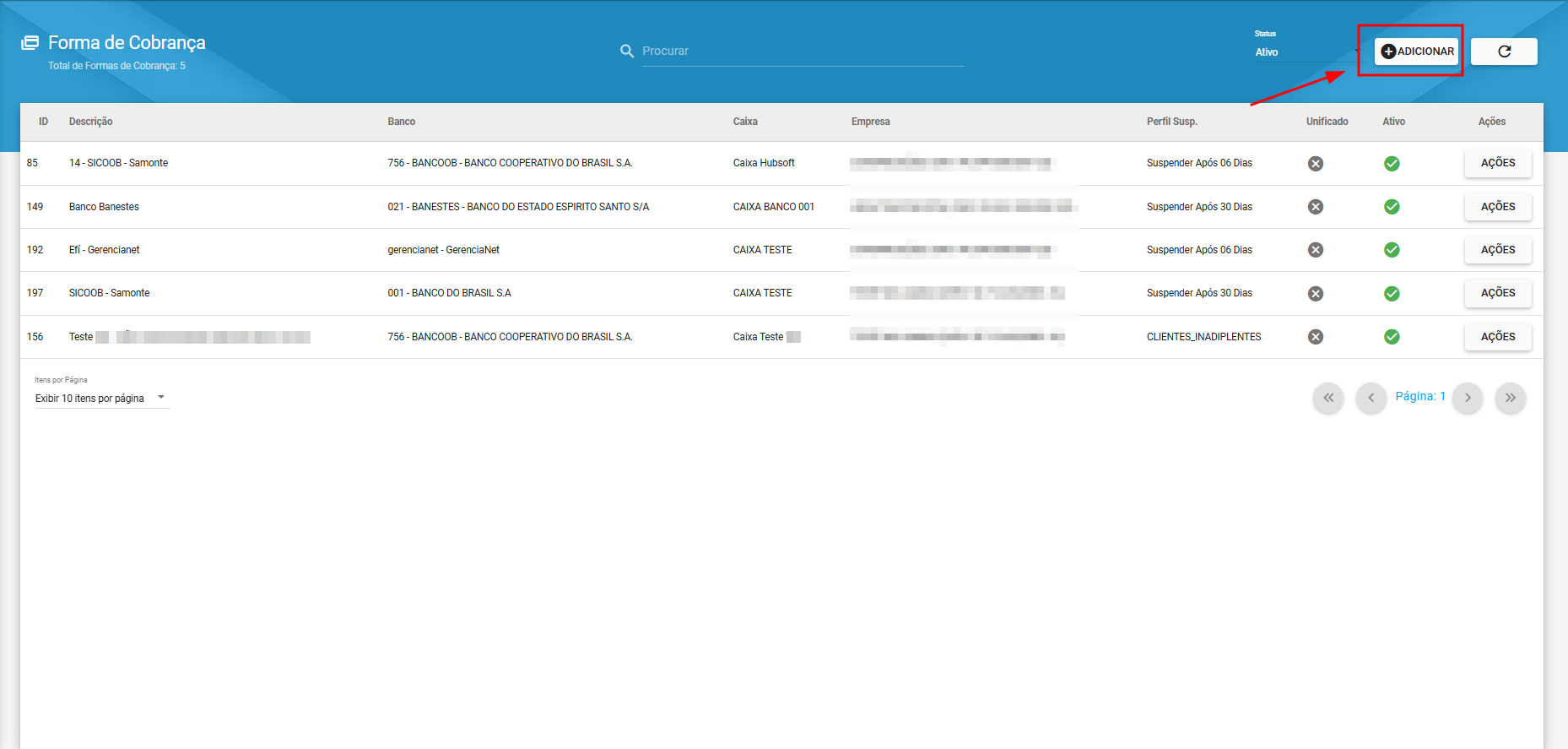
Task: Toggle Ativo check for Efí - Gerencianet row
Action: pyautogui.click(x=1392, y=250)
